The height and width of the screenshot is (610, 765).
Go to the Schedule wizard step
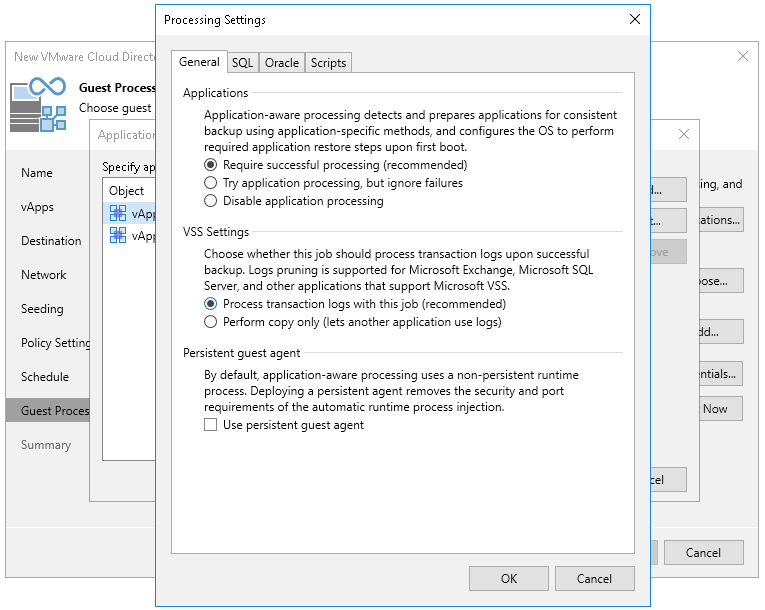(45, 377)
